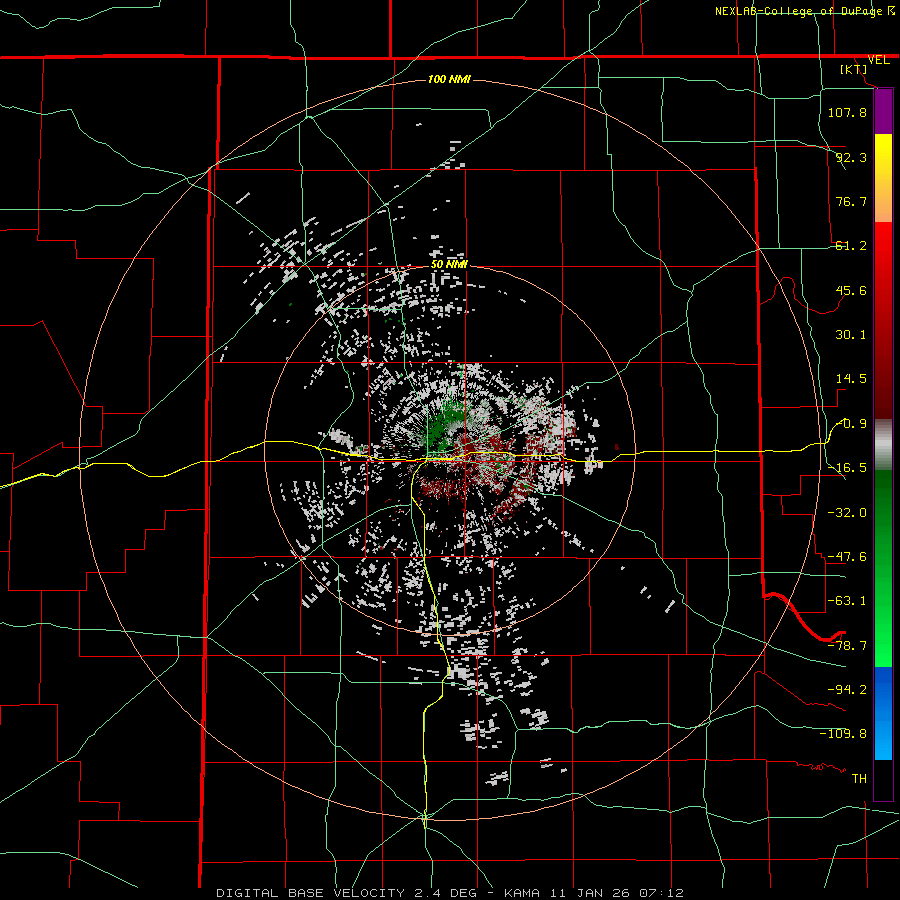Image resolution: width=900 pixels, height=900 pixels.
Task: Click the 30.1 velocity scale value
Action: click(x=851, y=335)
